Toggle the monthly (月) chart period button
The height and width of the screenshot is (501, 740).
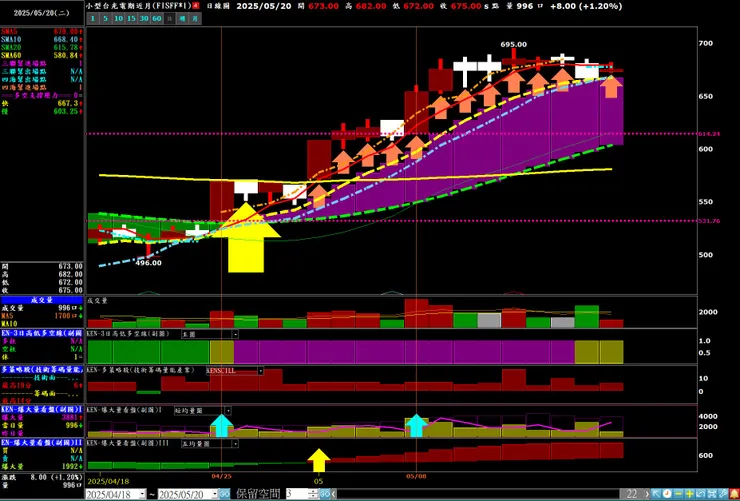195,18
